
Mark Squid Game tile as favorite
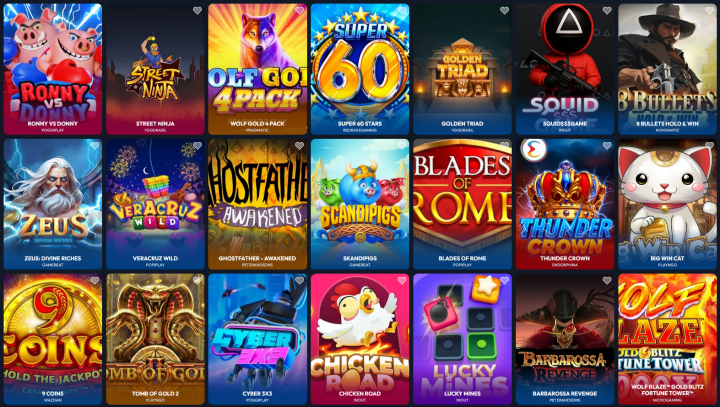607,11
